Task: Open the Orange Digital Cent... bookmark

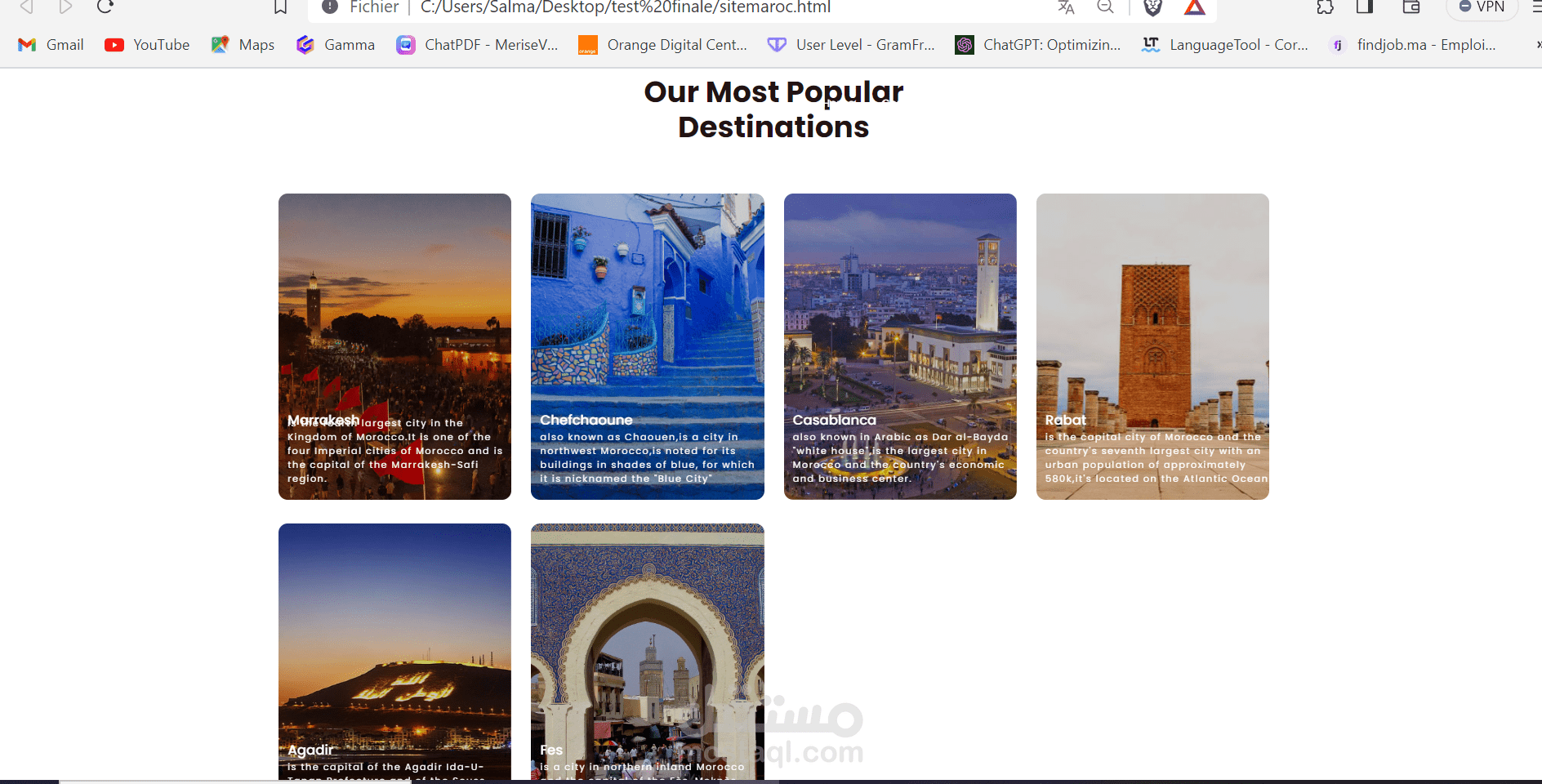Action: coord(662,45)
